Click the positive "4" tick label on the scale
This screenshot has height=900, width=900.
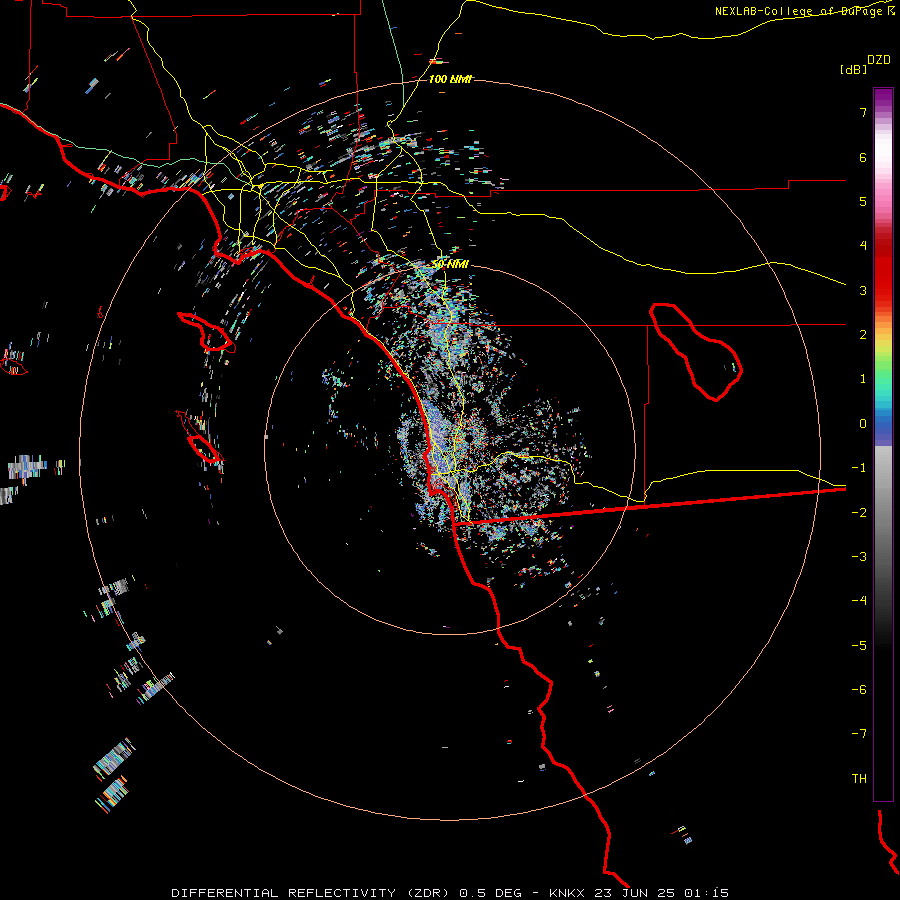pyautogui.click(x=863, y=246)
